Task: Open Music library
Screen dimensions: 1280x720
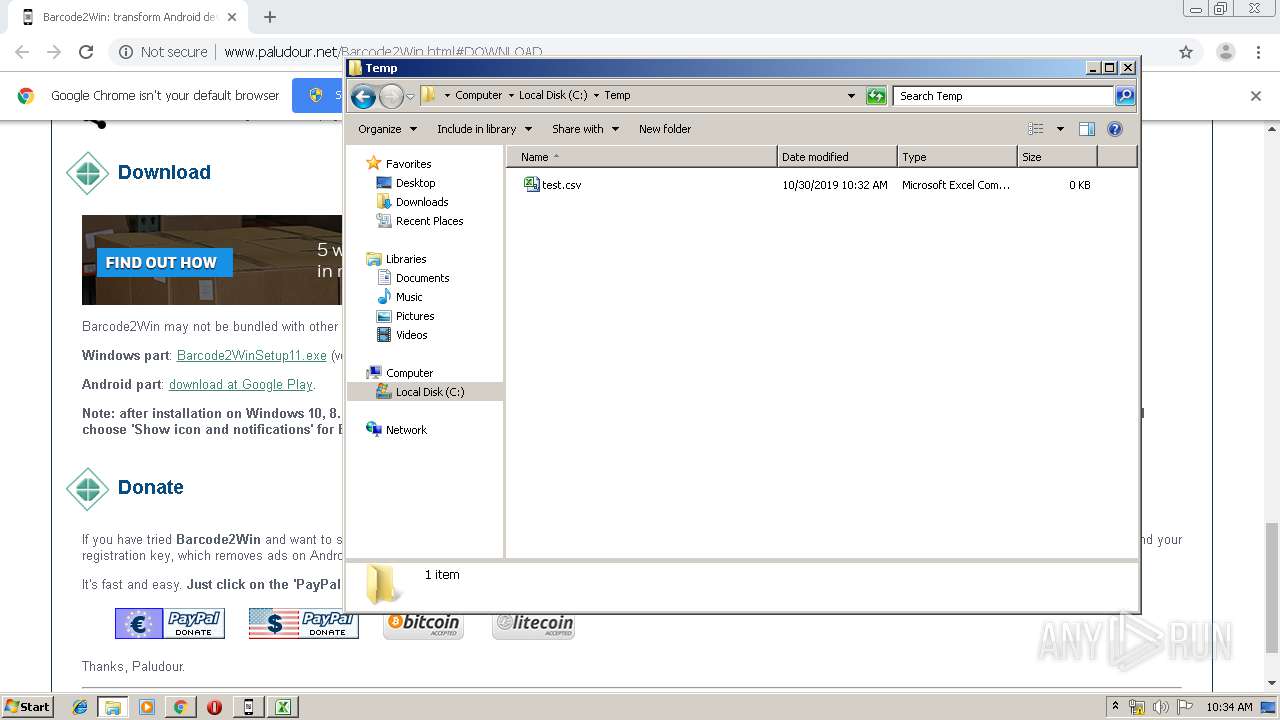Action: 408,297
